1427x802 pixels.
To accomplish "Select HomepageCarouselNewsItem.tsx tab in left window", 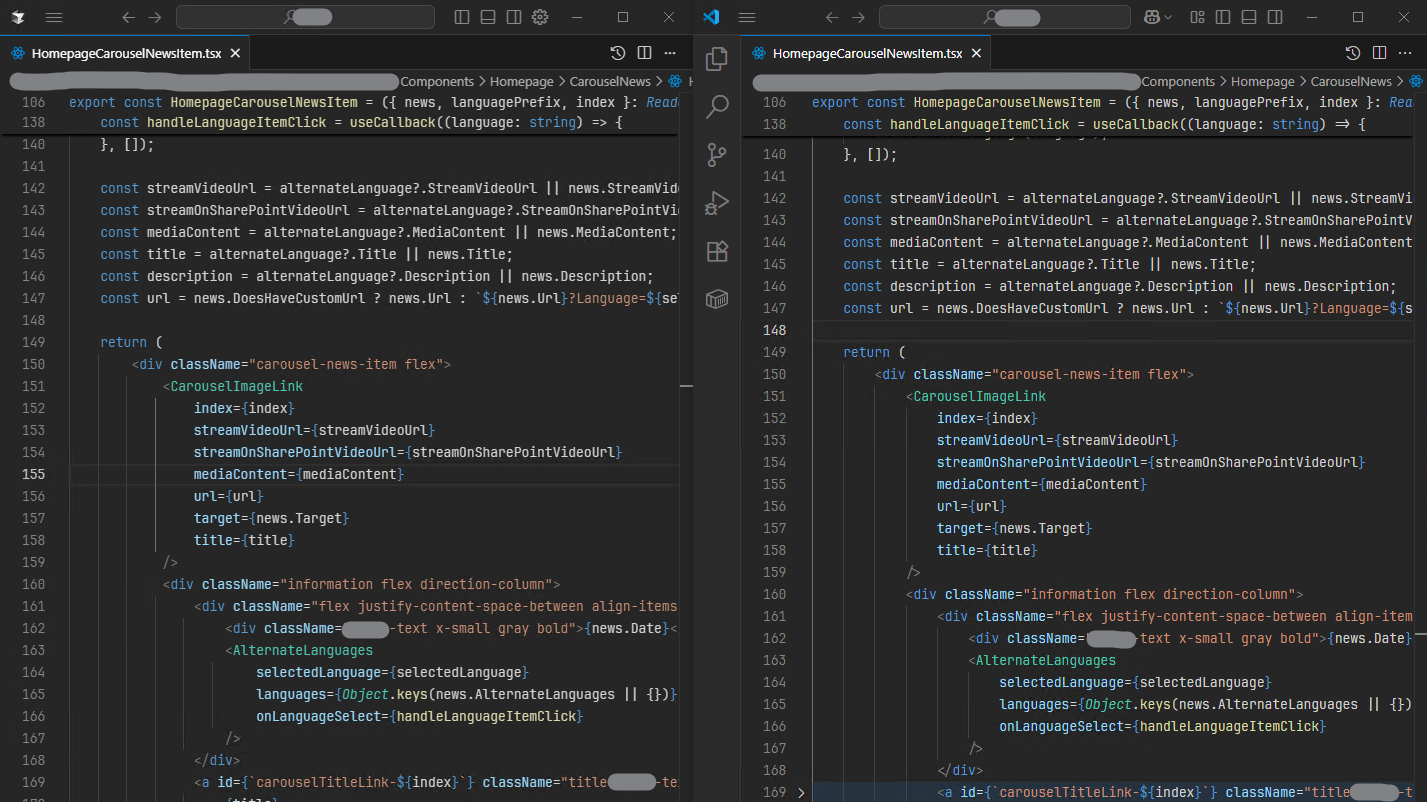I will pos(125,54).
